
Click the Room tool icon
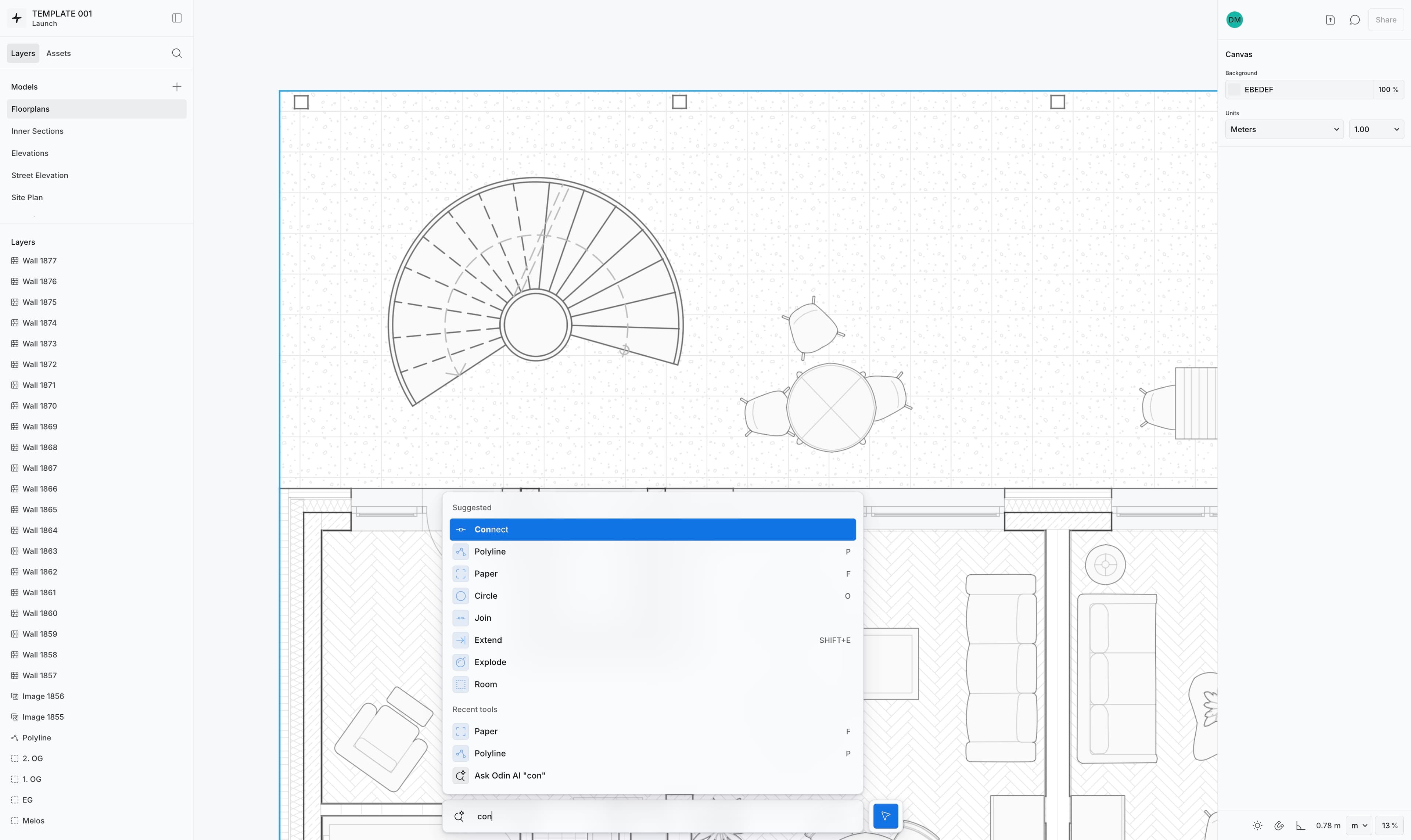pyautogui.click(x=461, y=684)
